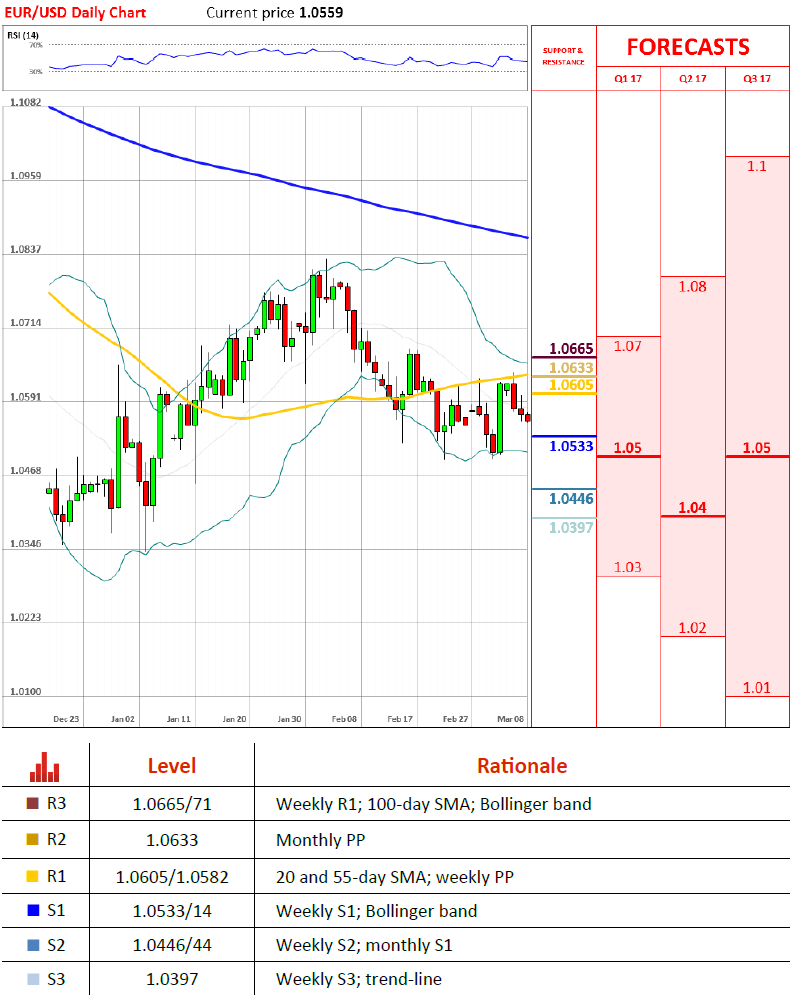The width and height of the screenshot is (792, 995).
Task: Select the R2 amber color swatch
Action: click(x=32, y=840)
